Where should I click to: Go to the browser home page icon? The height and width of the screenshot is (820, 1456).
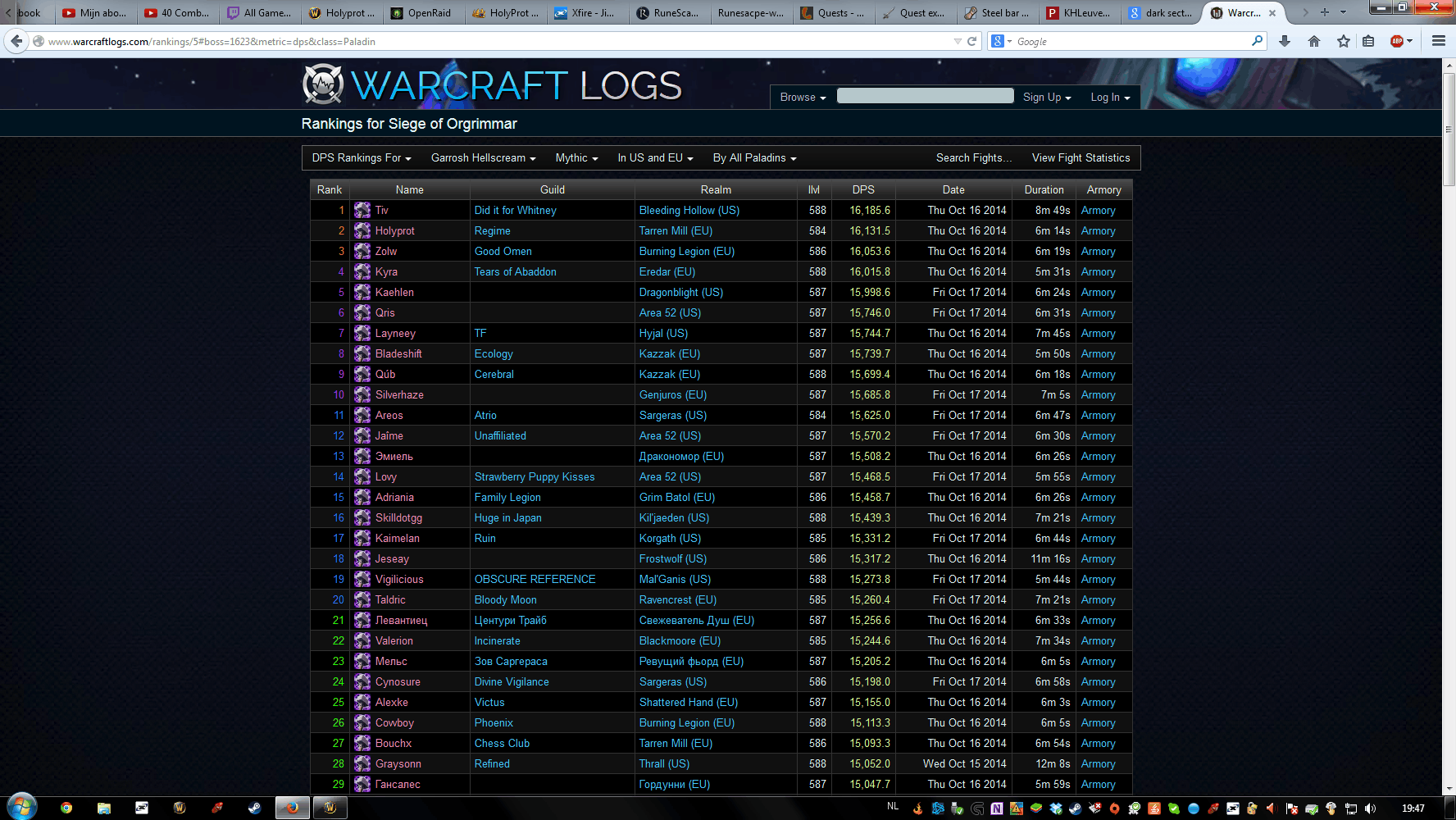1314,41
